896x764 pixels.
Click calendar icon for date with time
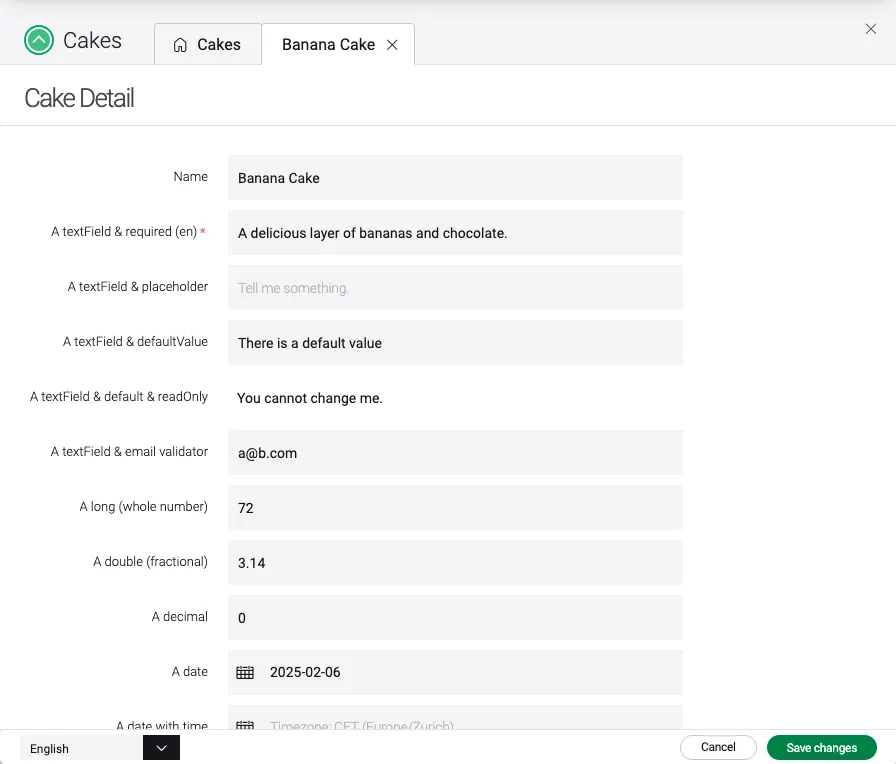(x=245, y=724)
